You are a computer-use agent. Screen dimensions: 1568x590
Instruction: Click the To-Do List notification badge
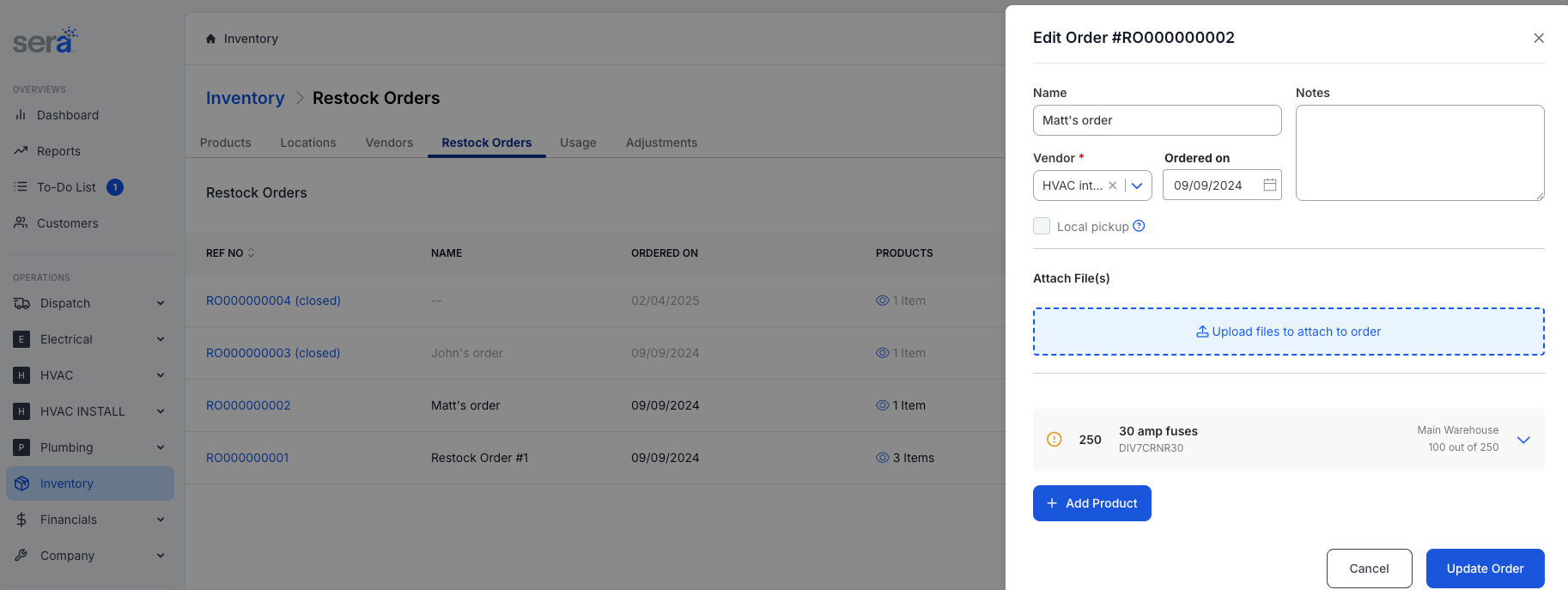click(115, 187)
